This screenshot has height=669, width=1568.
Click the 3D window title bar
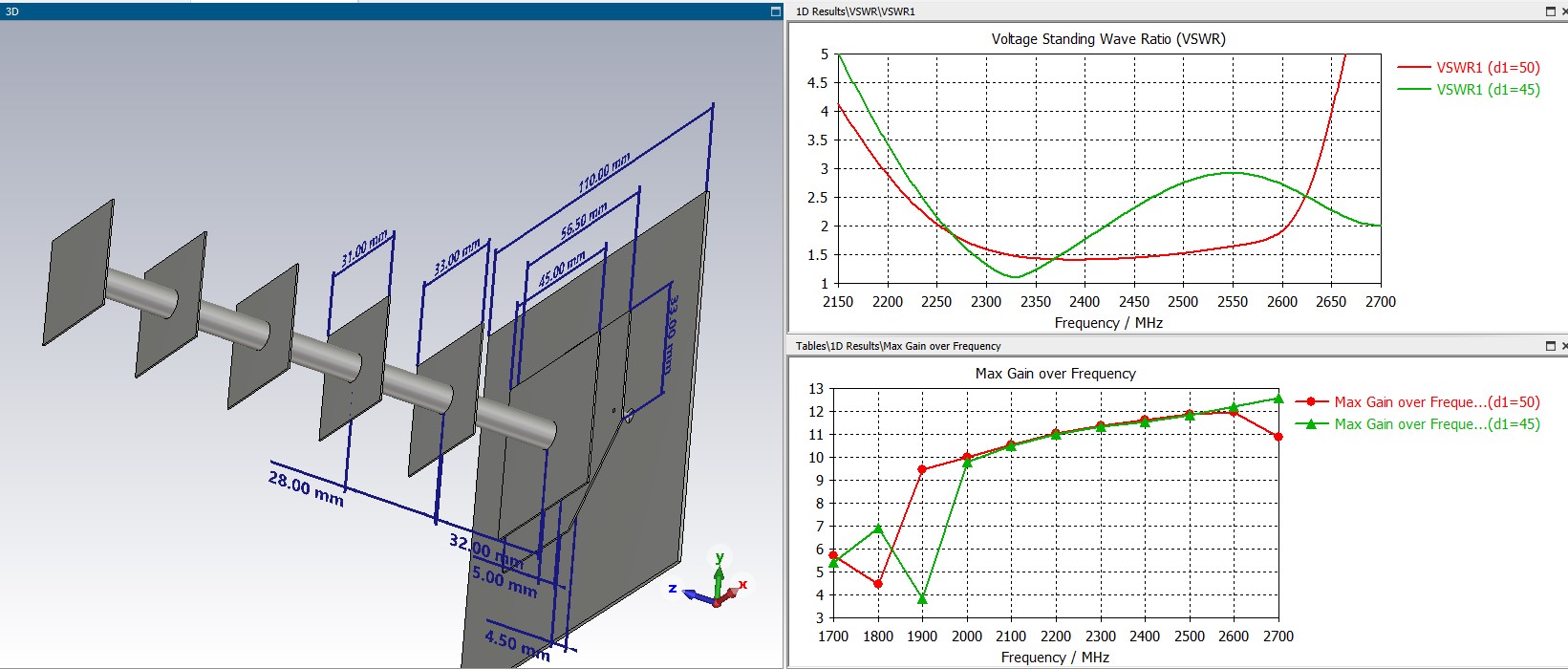pyautogui.click(x=392, y=11)
